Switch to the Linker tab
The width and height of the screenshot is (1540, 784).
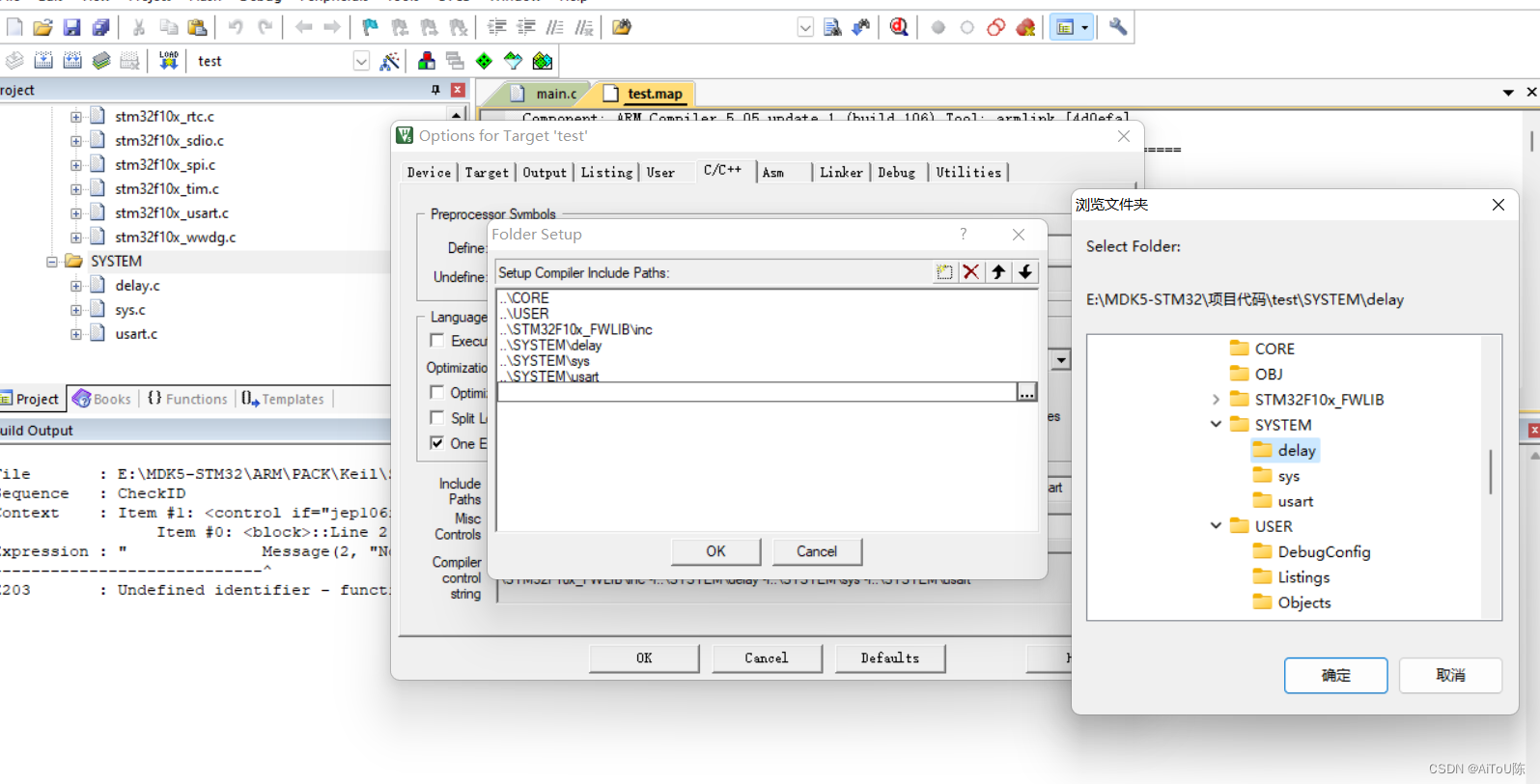[841, 173]
